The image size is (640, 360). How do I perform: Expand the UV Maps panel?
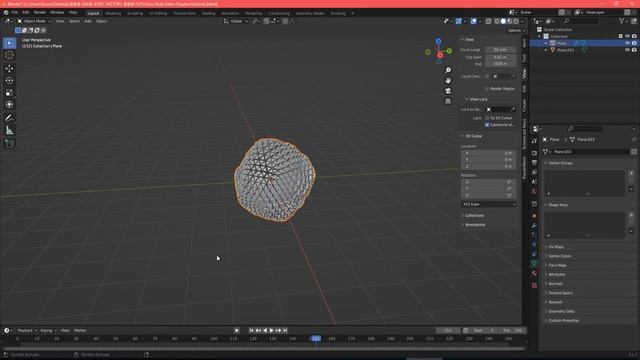pos(556,247)
